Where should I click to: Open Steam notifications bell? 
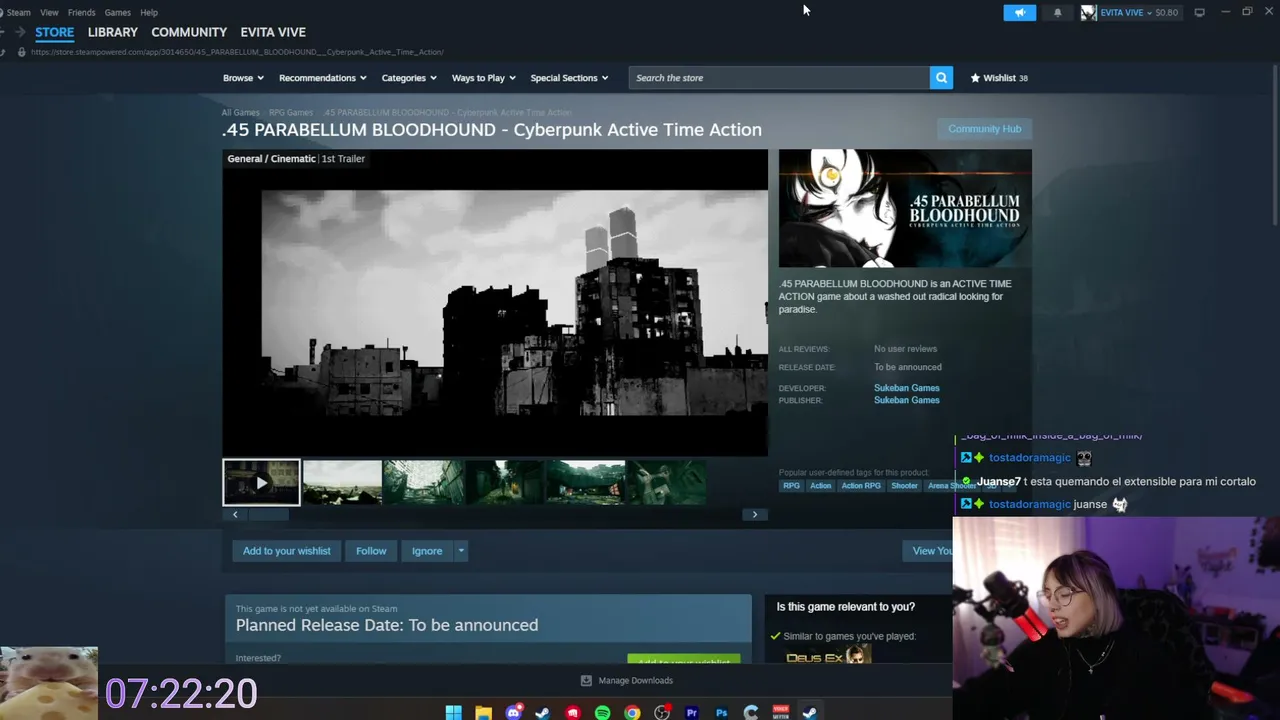(x=1057, y=12)
